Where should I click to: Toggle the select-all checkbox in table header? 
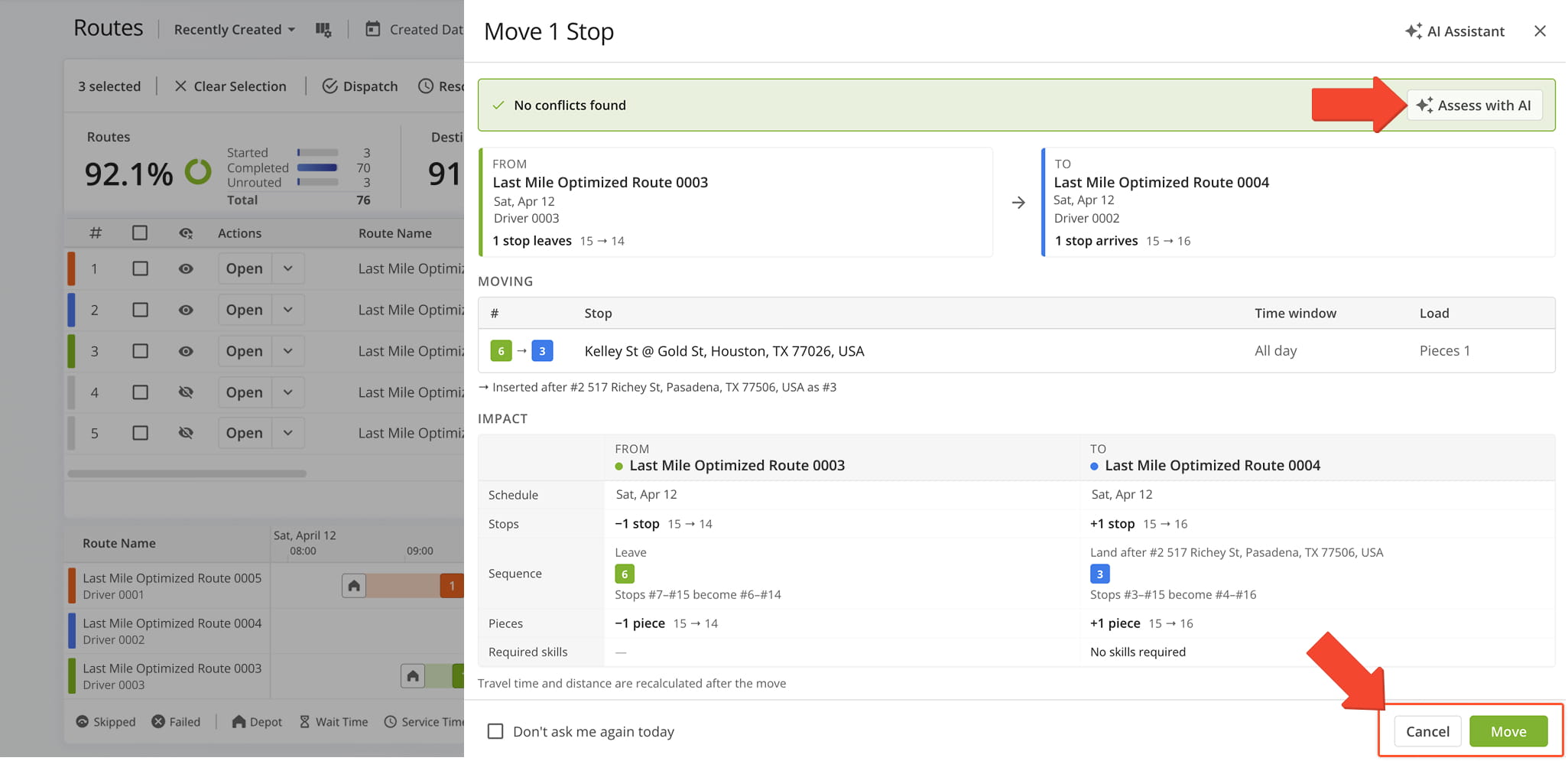pos(140,233)
